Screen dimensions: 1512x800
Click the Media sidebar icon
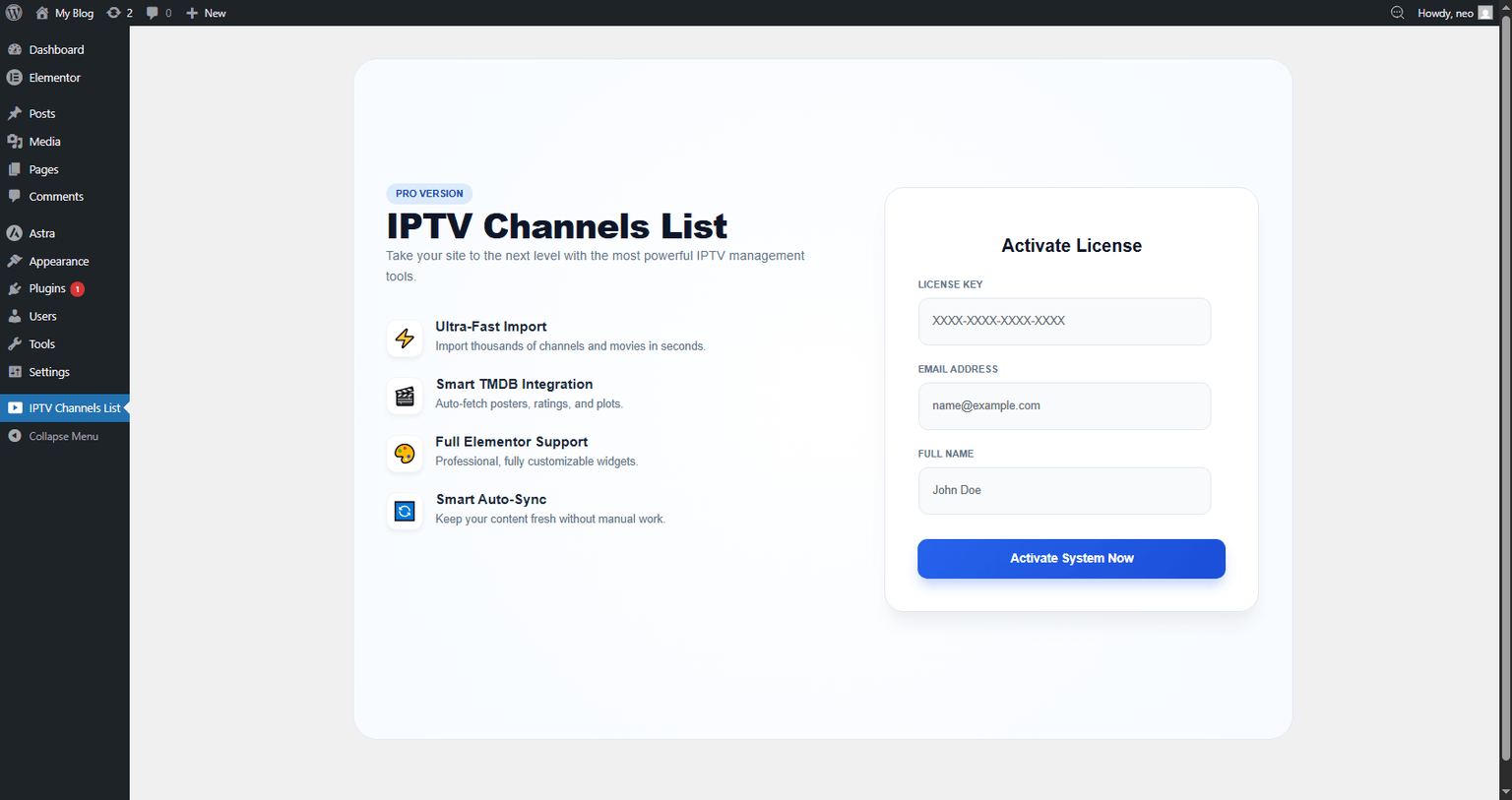15,142
